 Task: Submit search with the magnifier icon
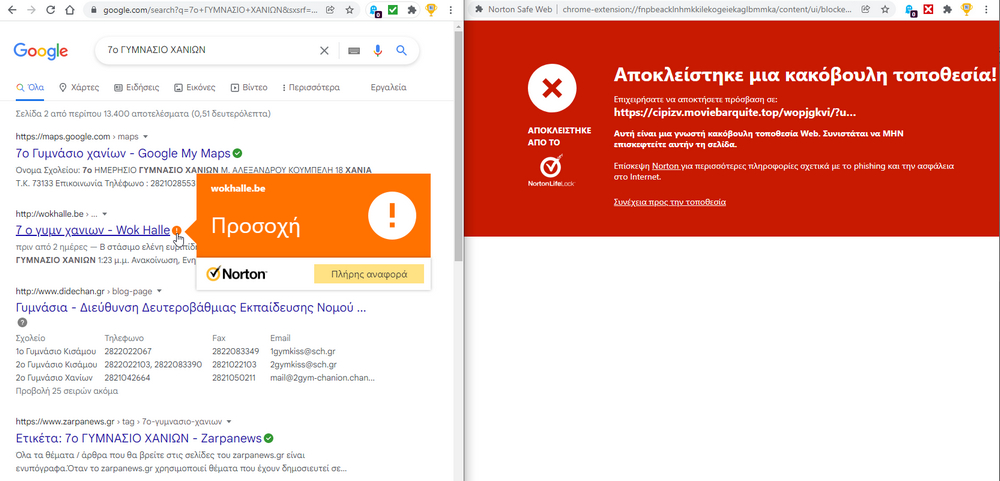point(401,50)
